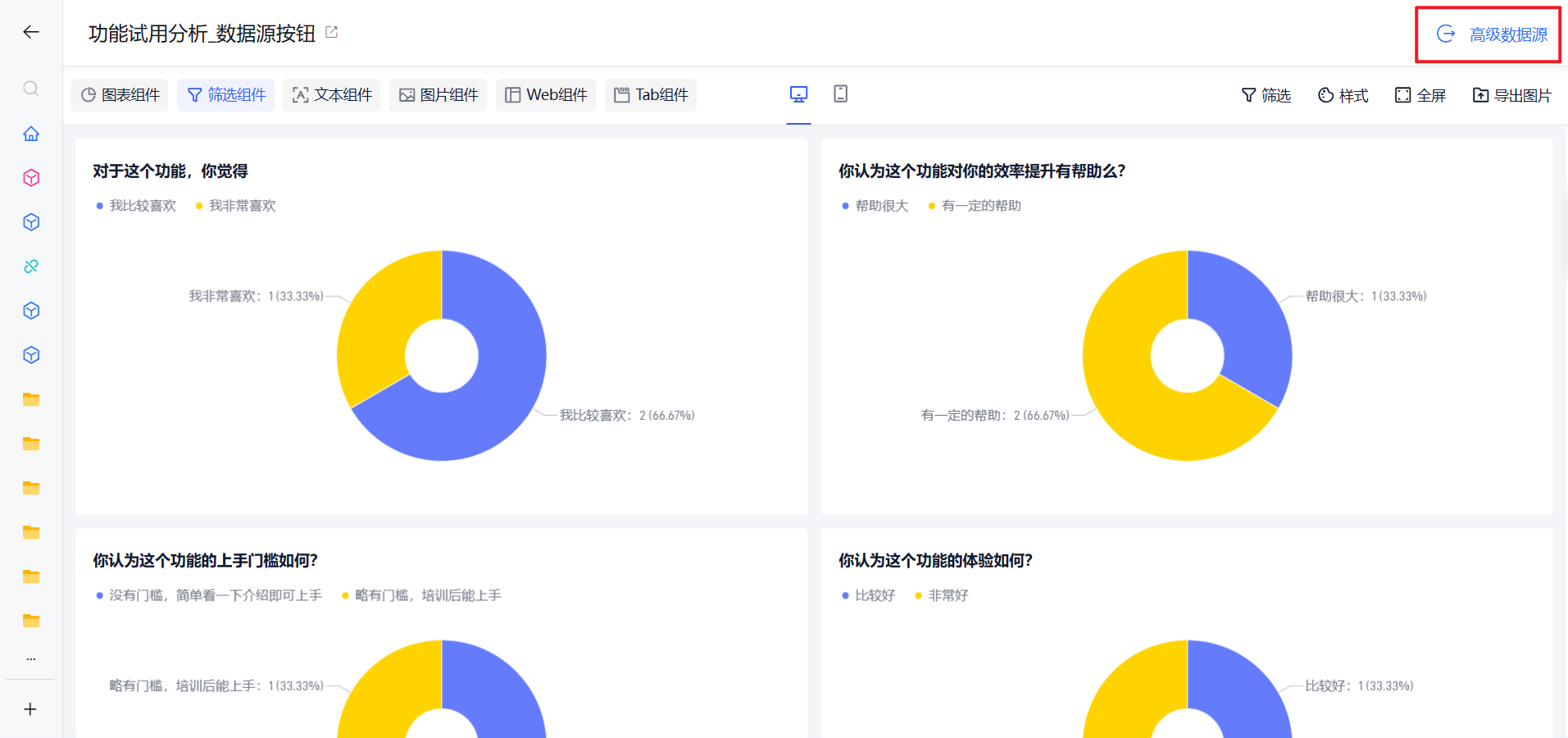This screenshot has width=1568, height=738.
Task: Toggle 帮助很大 legend series
Action: point(875,206)
